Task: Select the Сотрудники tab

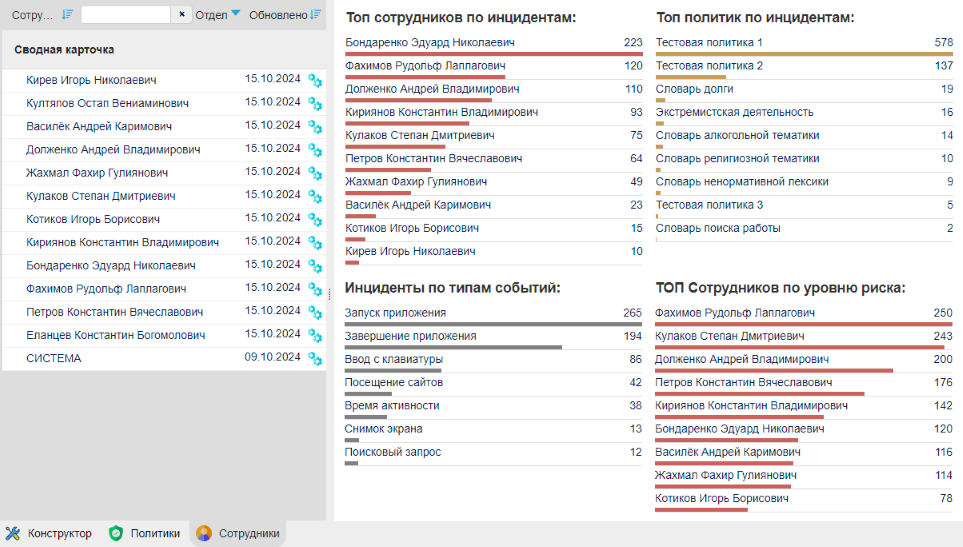Action: [238, 534]
